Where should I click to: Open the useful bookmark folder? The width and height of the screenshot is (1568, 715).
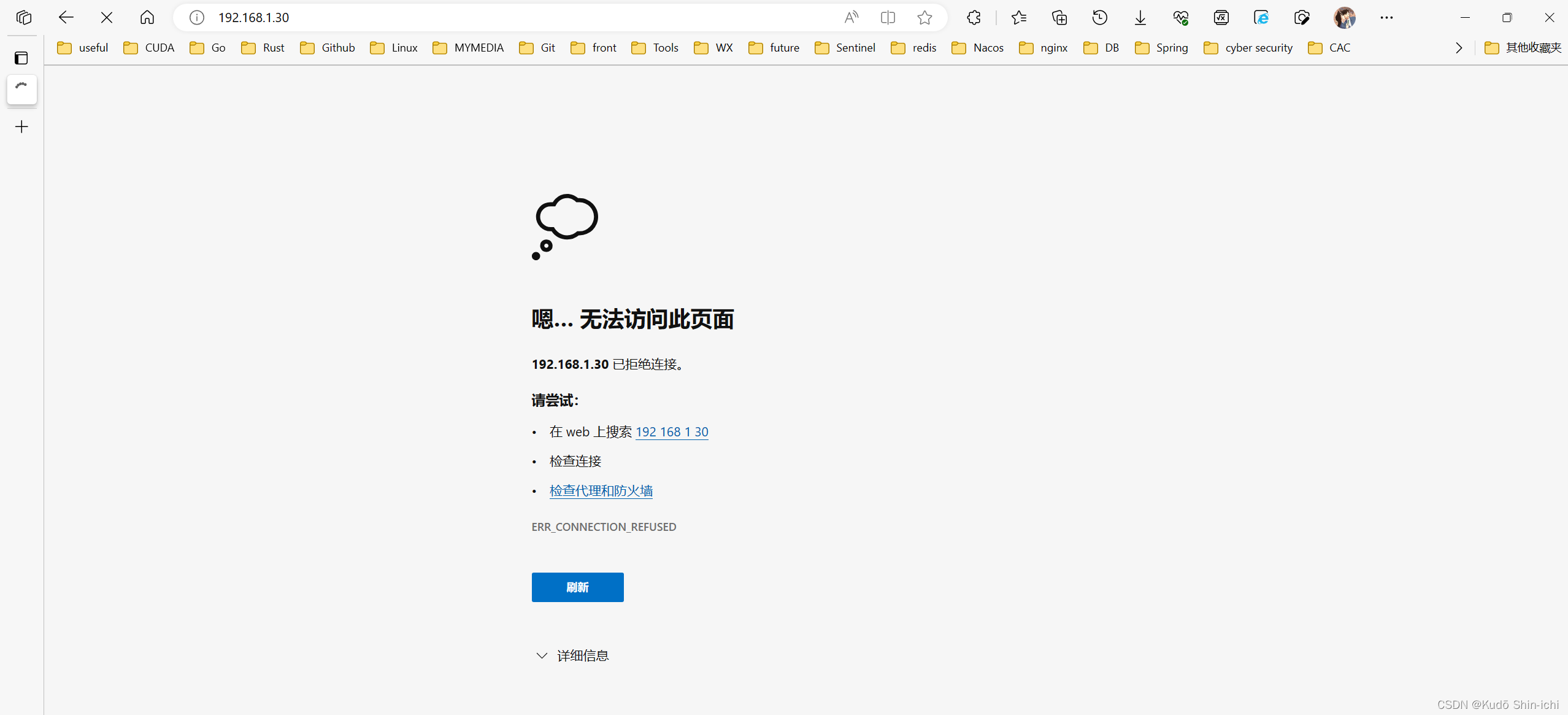(83, 48)
